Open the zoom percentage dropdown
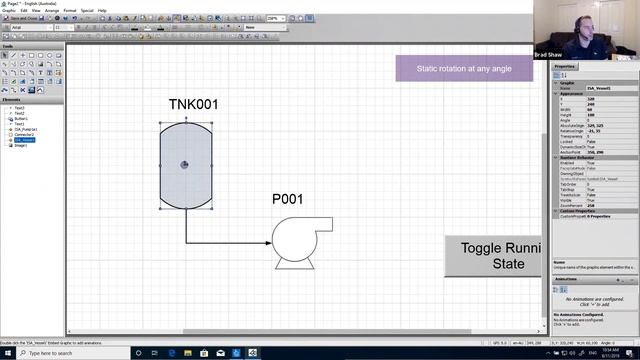 pos(283,18)
